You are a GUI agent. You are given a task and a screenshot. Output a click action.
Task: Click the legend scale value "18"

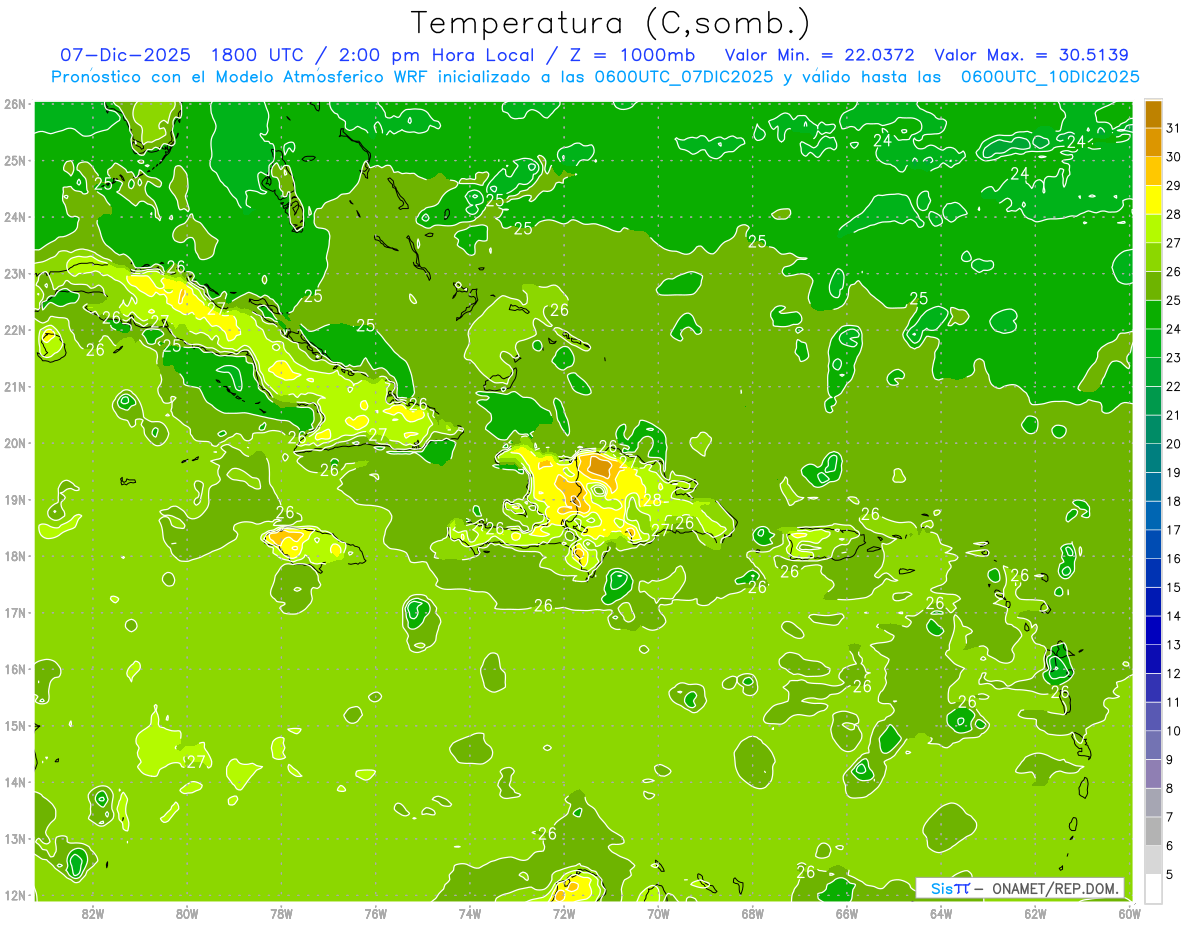pos(1174,501)
